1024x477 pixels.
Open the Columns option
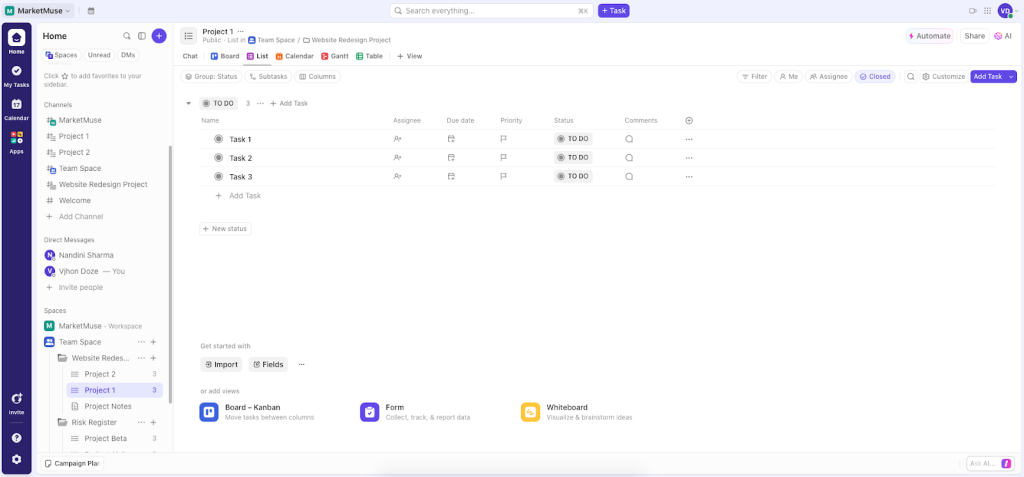pyautogui.click(x=317, y=76)
